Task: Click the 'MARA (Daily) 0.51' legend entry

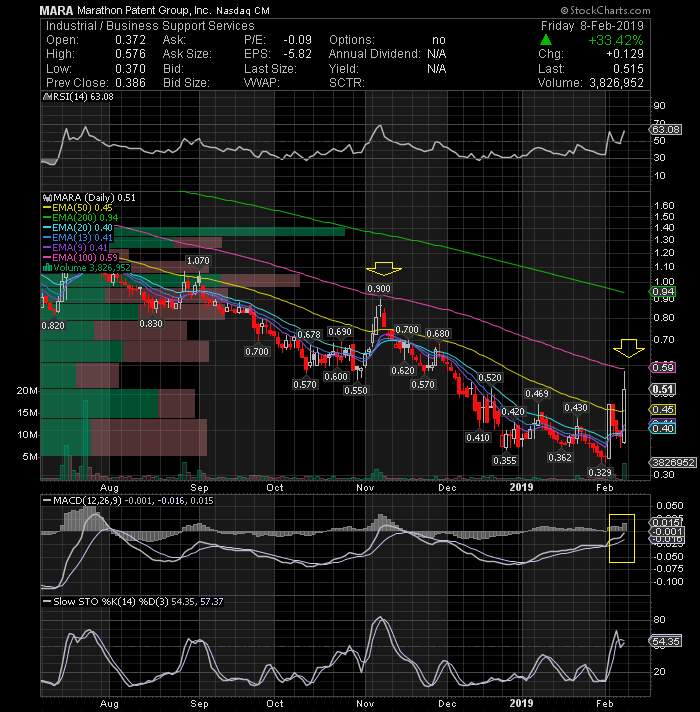Action: point(89,198)
